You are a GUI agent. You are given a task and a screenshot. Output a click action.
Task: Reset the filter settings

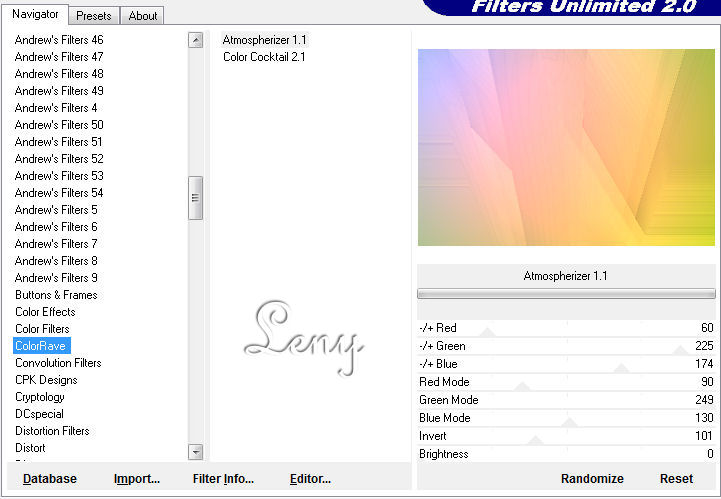[x=676, y=479]
